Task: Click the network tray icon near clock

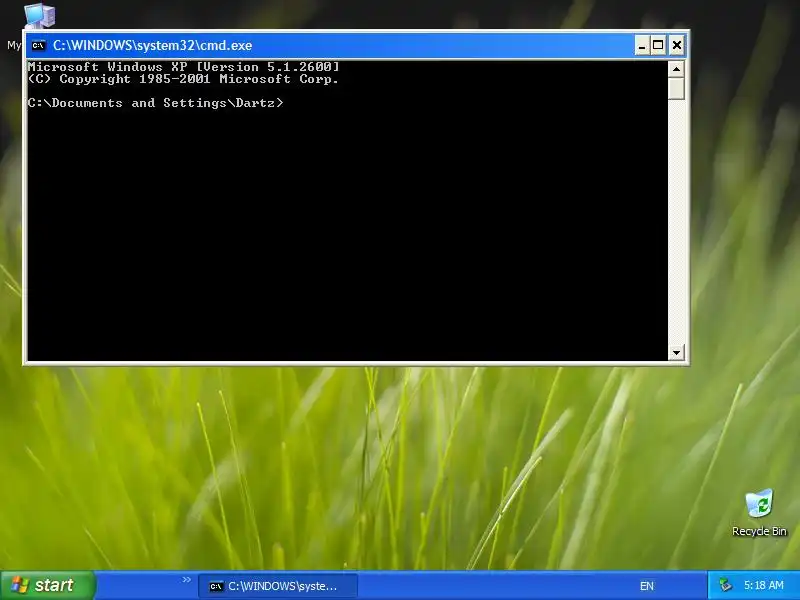Action: (725, 585)
